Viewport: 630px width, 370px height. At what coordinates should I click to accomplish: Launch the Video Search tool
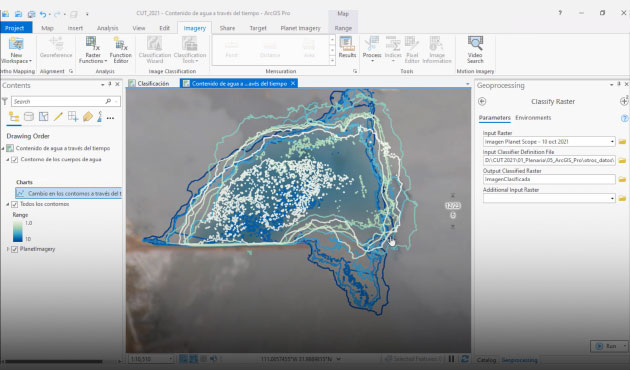pyautogui.click(x=475, y=50)
